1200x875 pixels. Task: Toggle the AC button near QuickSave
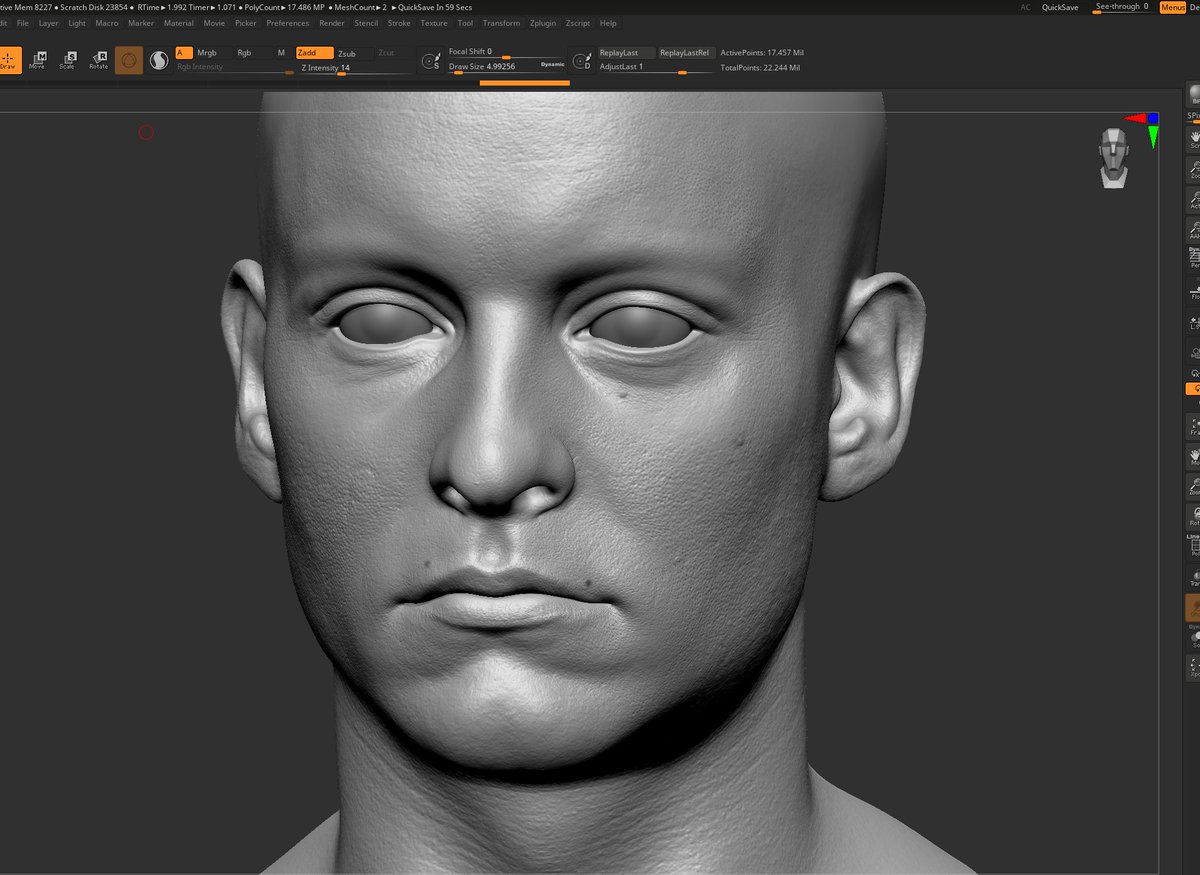coord(1025,7)
